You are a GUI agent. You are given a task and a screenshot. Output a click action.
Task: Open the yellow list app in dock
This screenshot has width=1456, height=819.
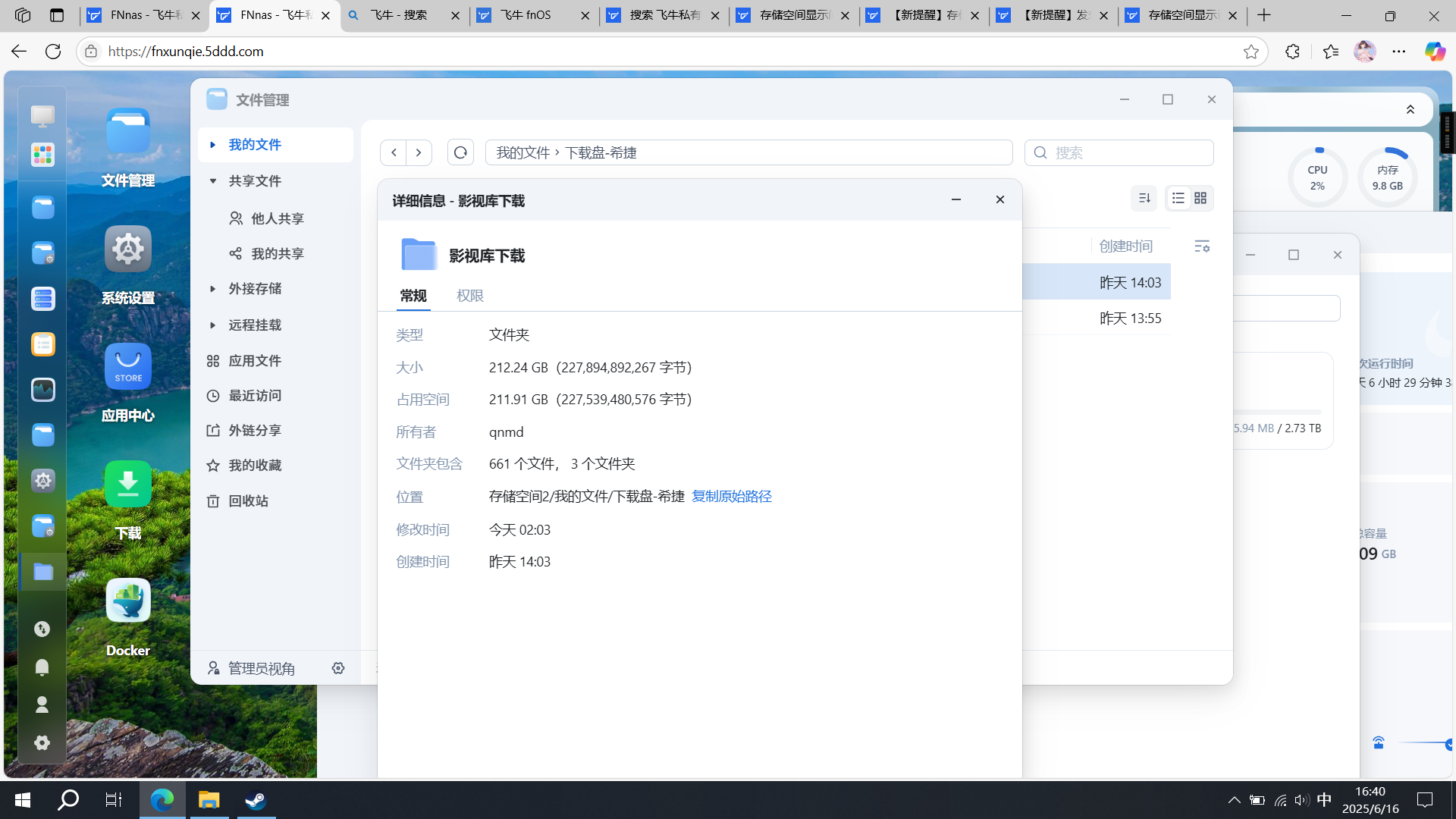click(x=42, y=344)
